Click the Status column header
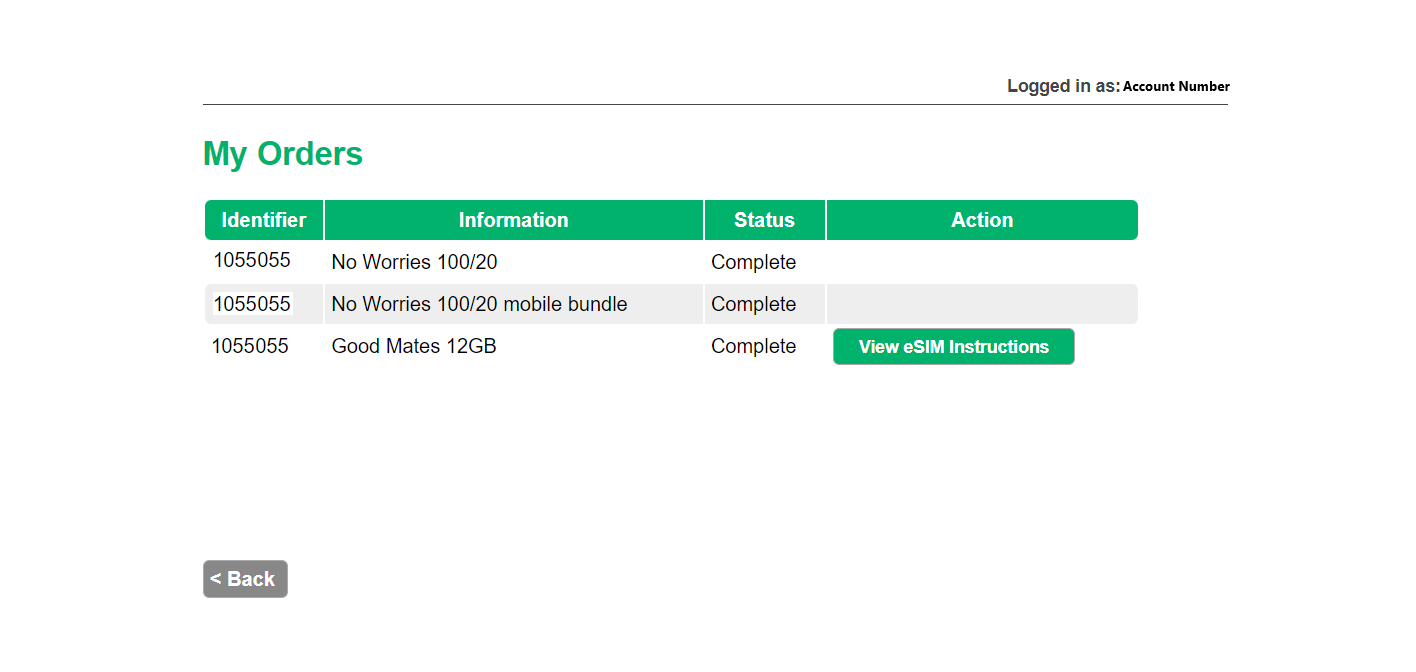Viewport: 1416px width, 672px height. tap(764, 220)
